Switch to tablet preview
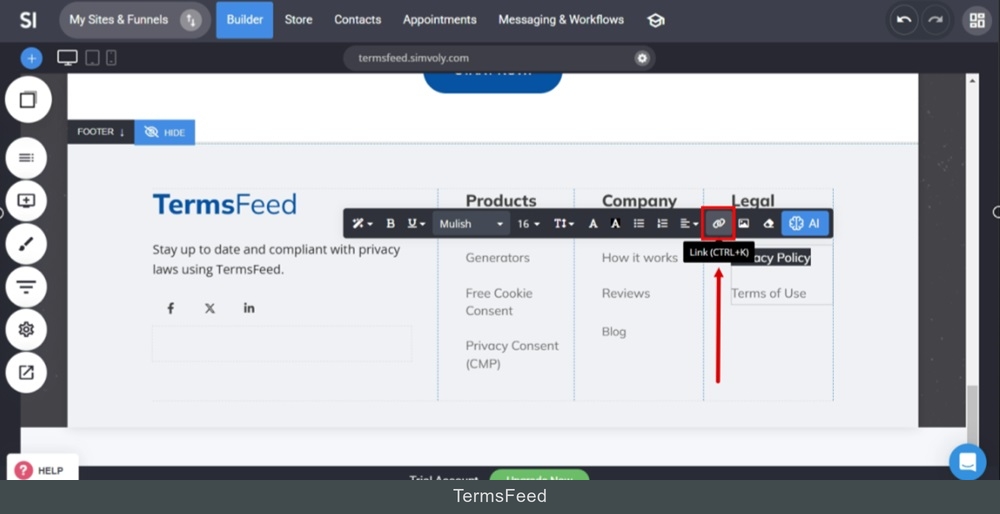1000x514 pixels. [92, 58]
